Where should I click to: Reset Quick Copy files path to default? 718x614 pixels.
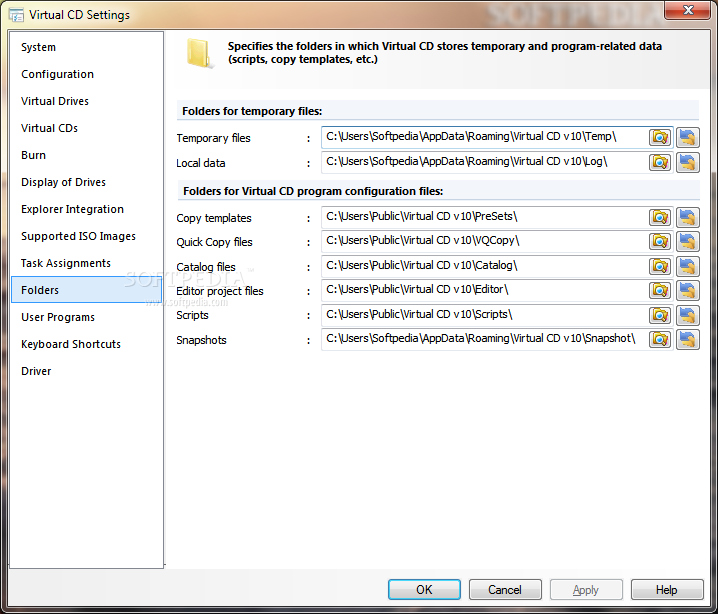688,241
